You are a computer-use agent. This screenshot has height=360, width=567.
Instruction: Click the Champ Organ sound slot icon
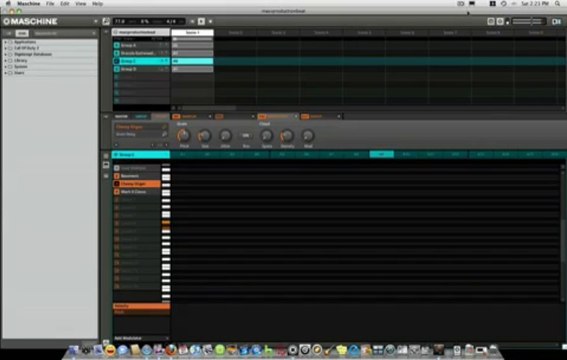(116, 184)
